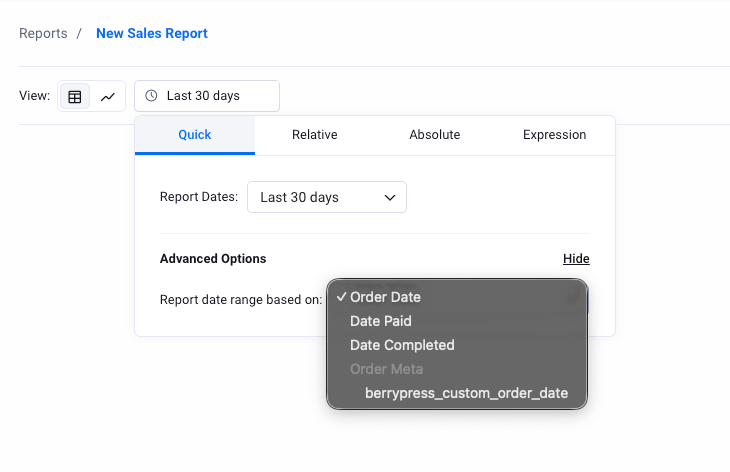
Task: Switch to line chart view icon
Action: [x=108, y=96]
